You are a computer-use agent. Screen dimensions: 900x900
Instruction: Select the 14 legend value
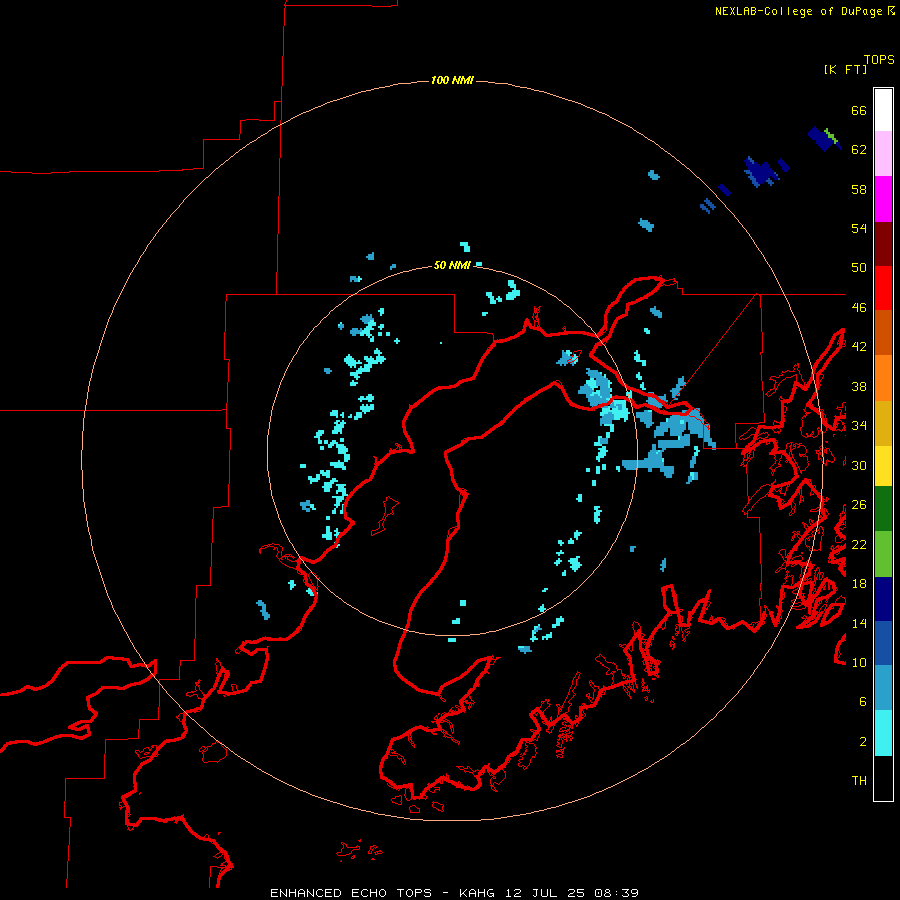[859, 623]
